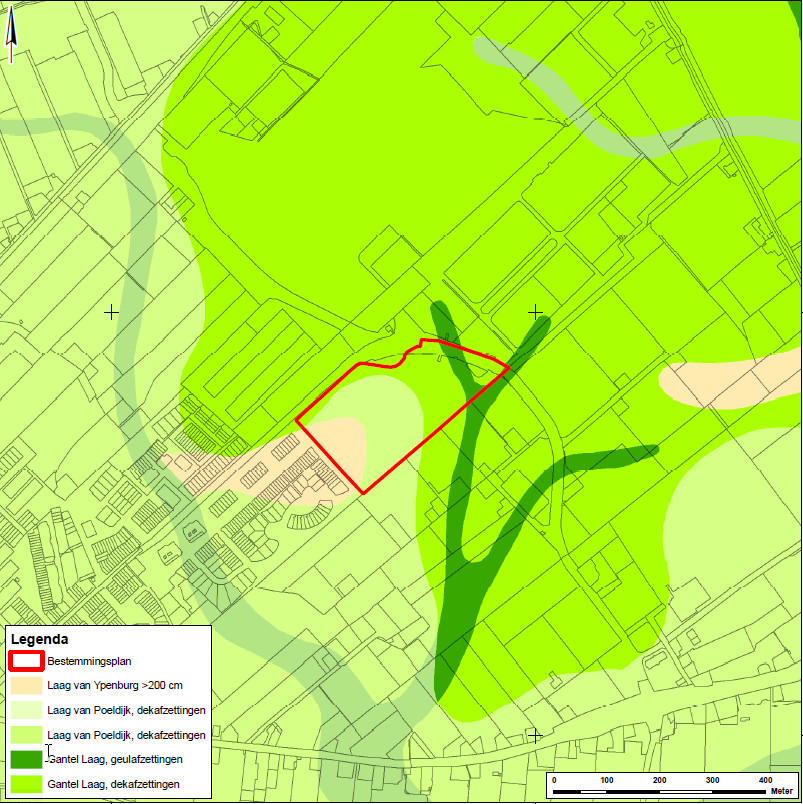Click the peach Laag van Ypenburg swatch
This screenshot has width=803, height=804.
26,686
